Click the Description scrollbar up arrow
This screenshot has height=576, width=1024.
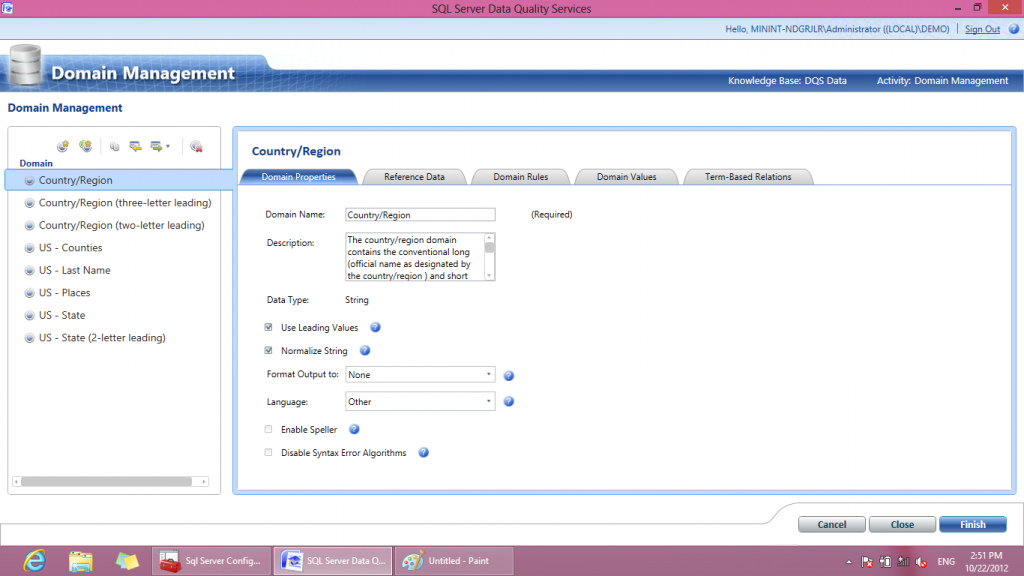tap(489, 238)
